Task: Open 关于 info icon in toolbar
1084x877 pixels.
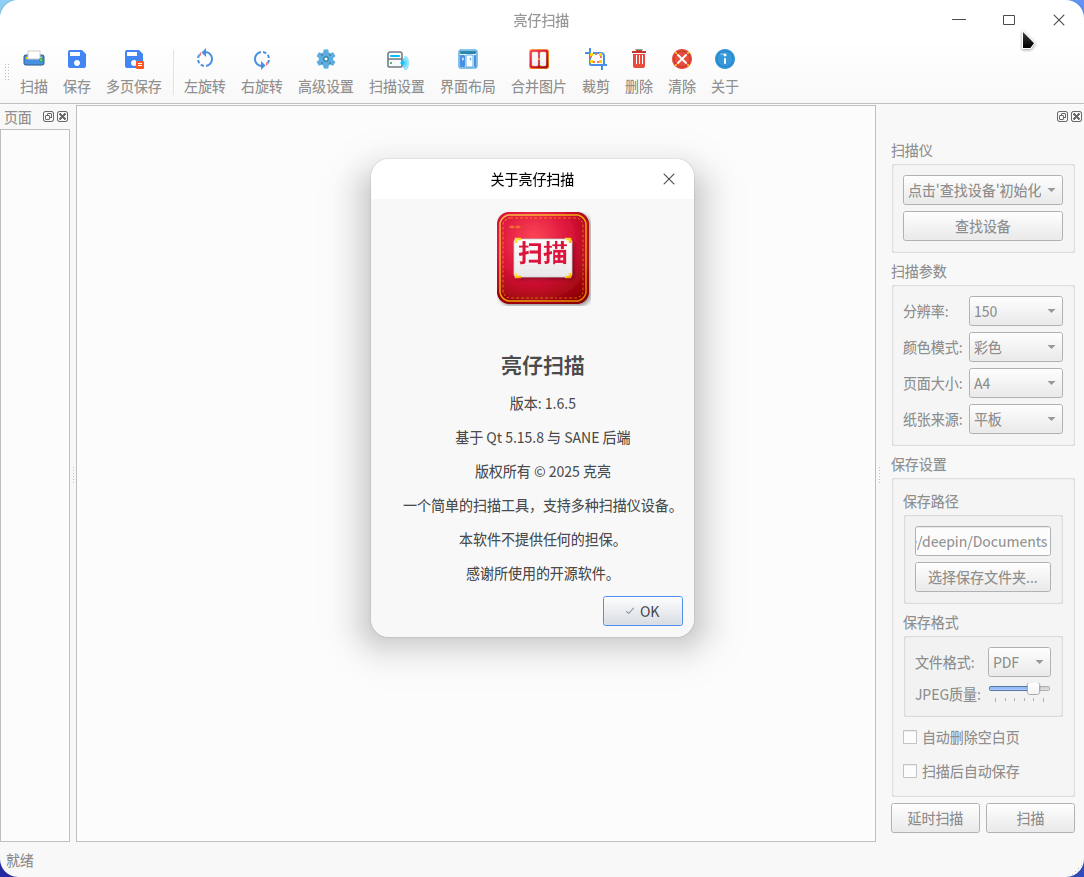Action: 725,71
